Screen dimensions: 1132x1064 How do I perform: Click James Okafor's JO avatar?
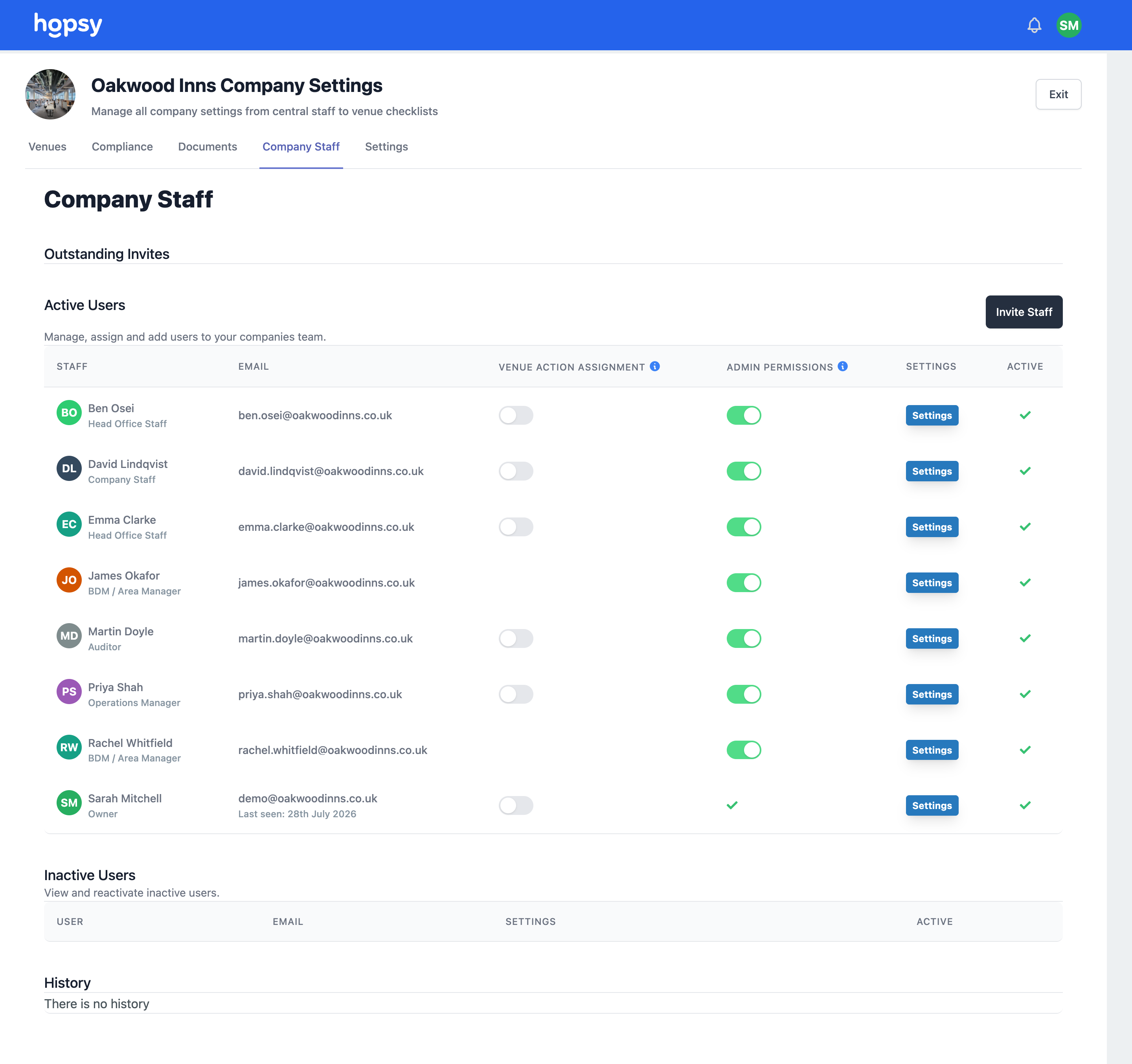point(69,580)
